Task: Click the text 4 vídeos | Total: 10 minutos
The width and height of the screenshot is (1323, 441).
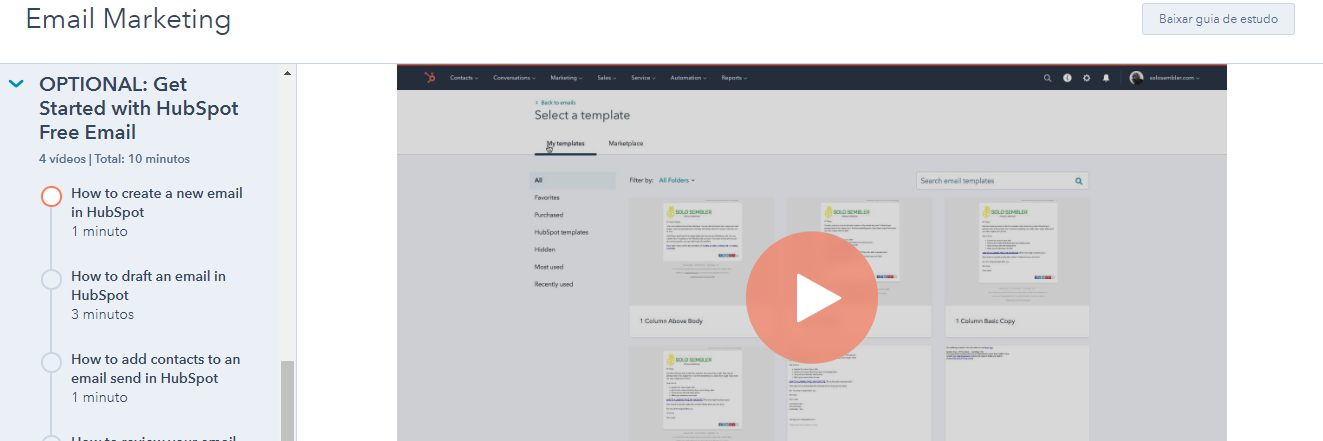Action: pos(114,158)
